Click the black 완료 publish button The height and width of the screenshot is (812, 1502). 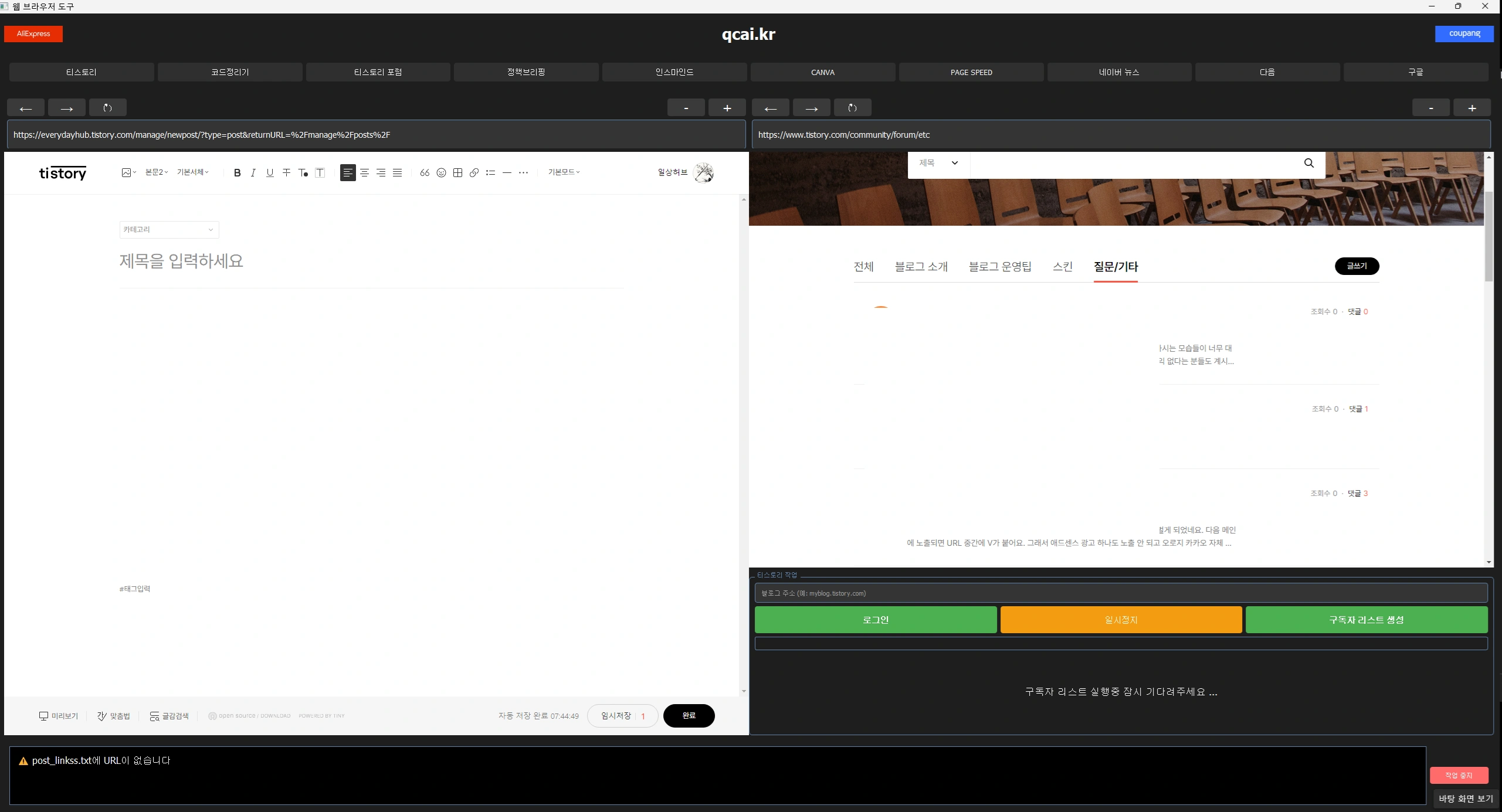[689, 716]
